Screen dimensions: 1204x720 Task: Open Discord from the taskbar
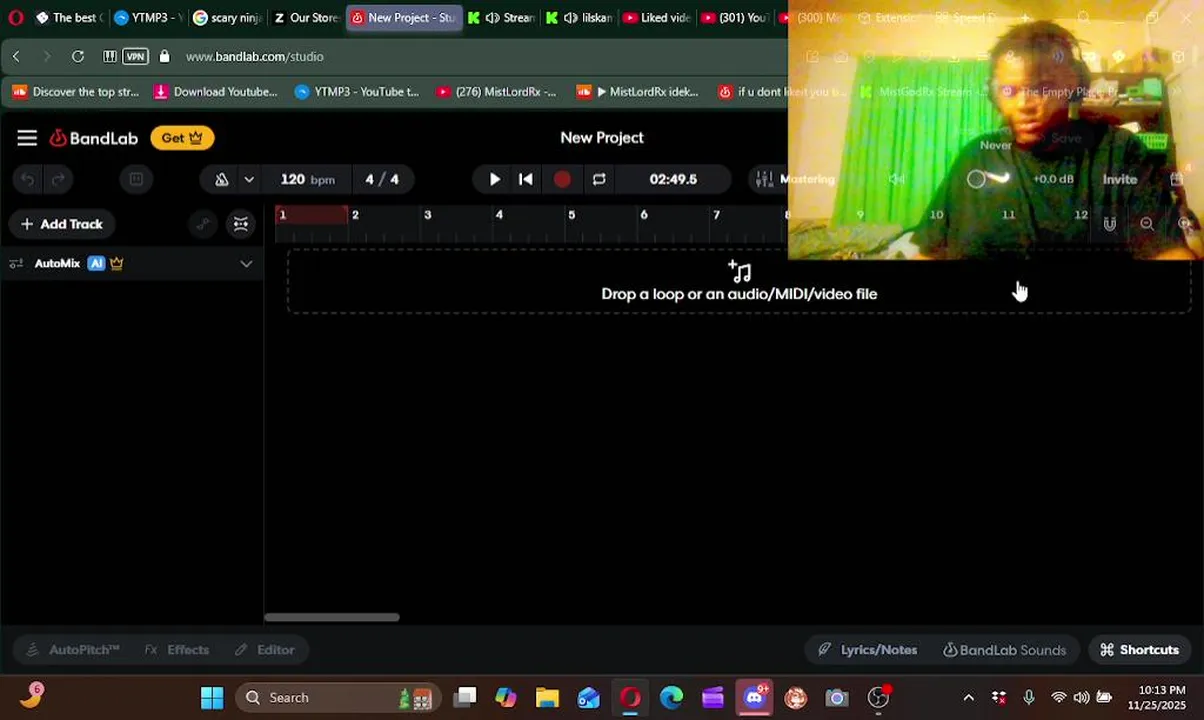point(754,698)
